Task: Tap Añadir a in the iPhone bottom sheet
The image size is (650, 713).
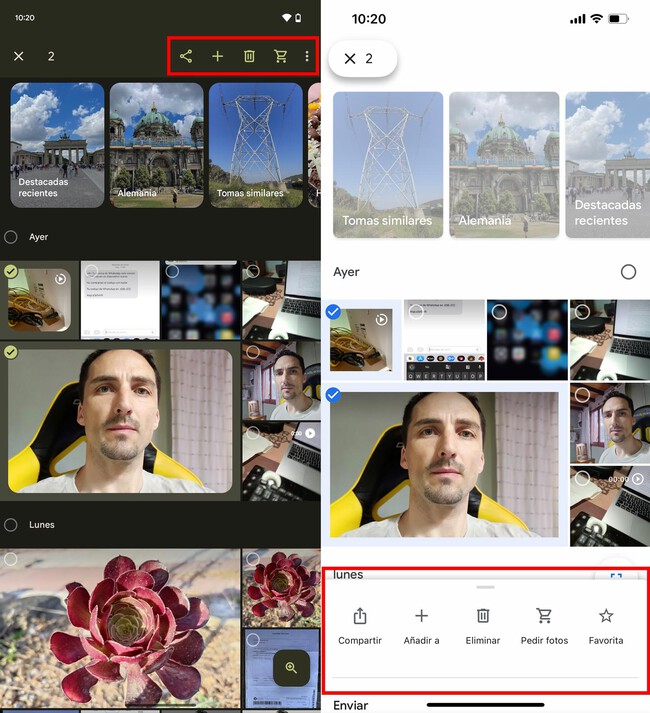Action: pyautogui.click(x=421, y=626)
